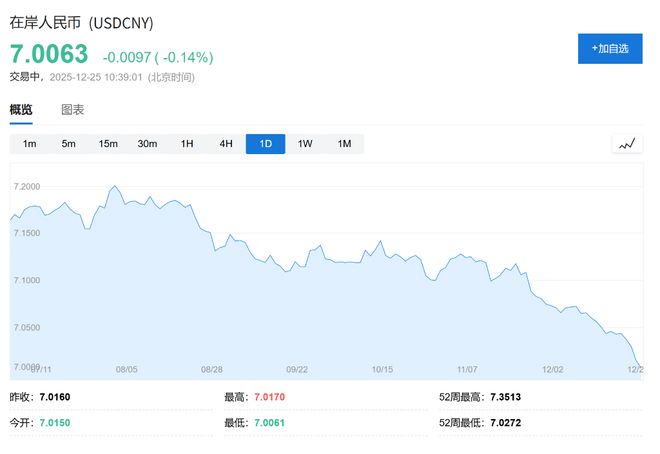Viewport: 660px width, 454px height.
Task: Click the line chart style icon
Action: tap(627, 144)
